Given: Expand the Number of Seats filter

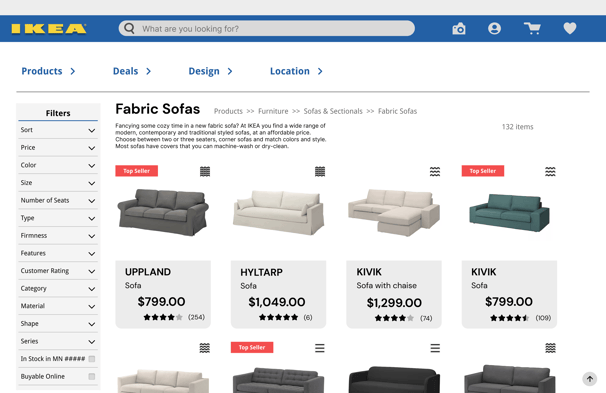Looking at the screenshot, I should click(58, 201).
